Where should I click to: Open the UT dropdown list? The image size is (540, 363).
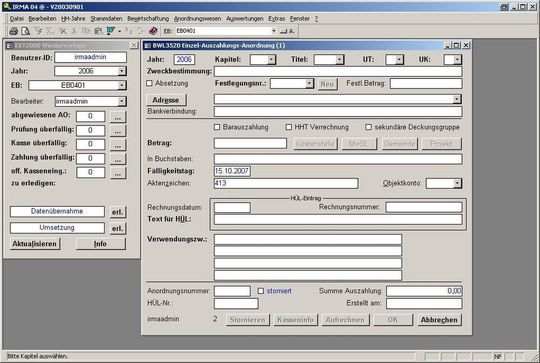399,60
